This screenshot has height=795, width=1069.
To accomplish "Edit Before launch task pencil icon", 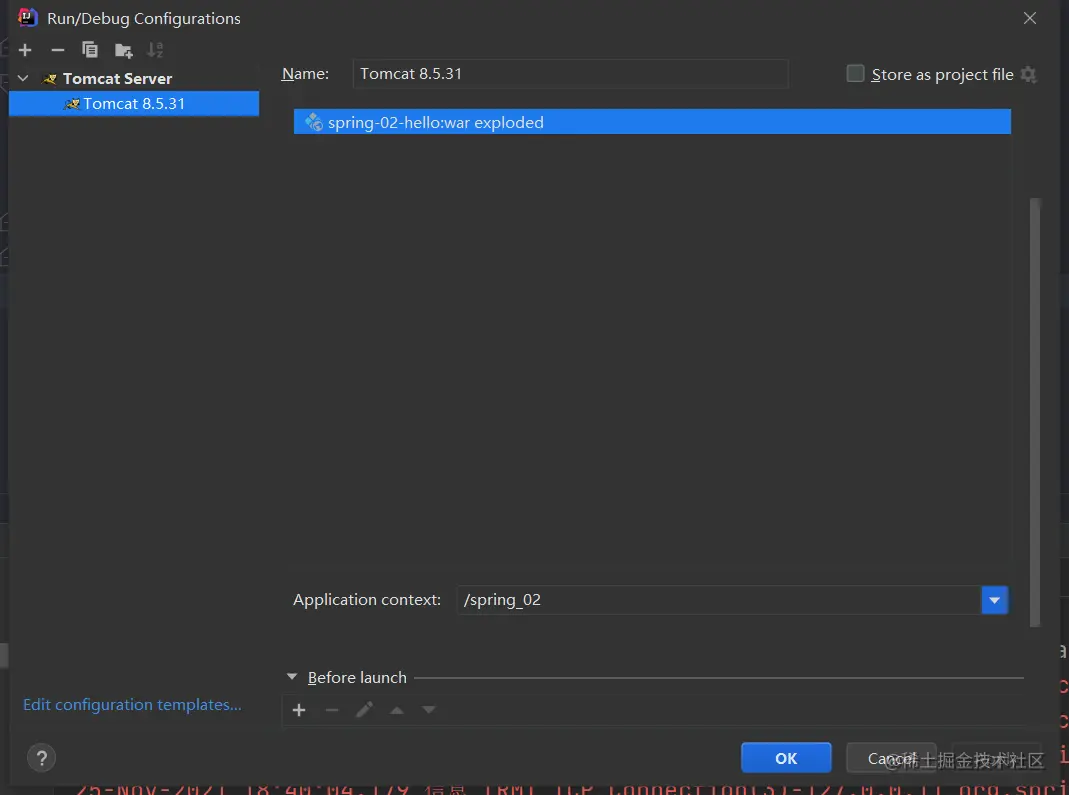I will click(x=365, y=710).
